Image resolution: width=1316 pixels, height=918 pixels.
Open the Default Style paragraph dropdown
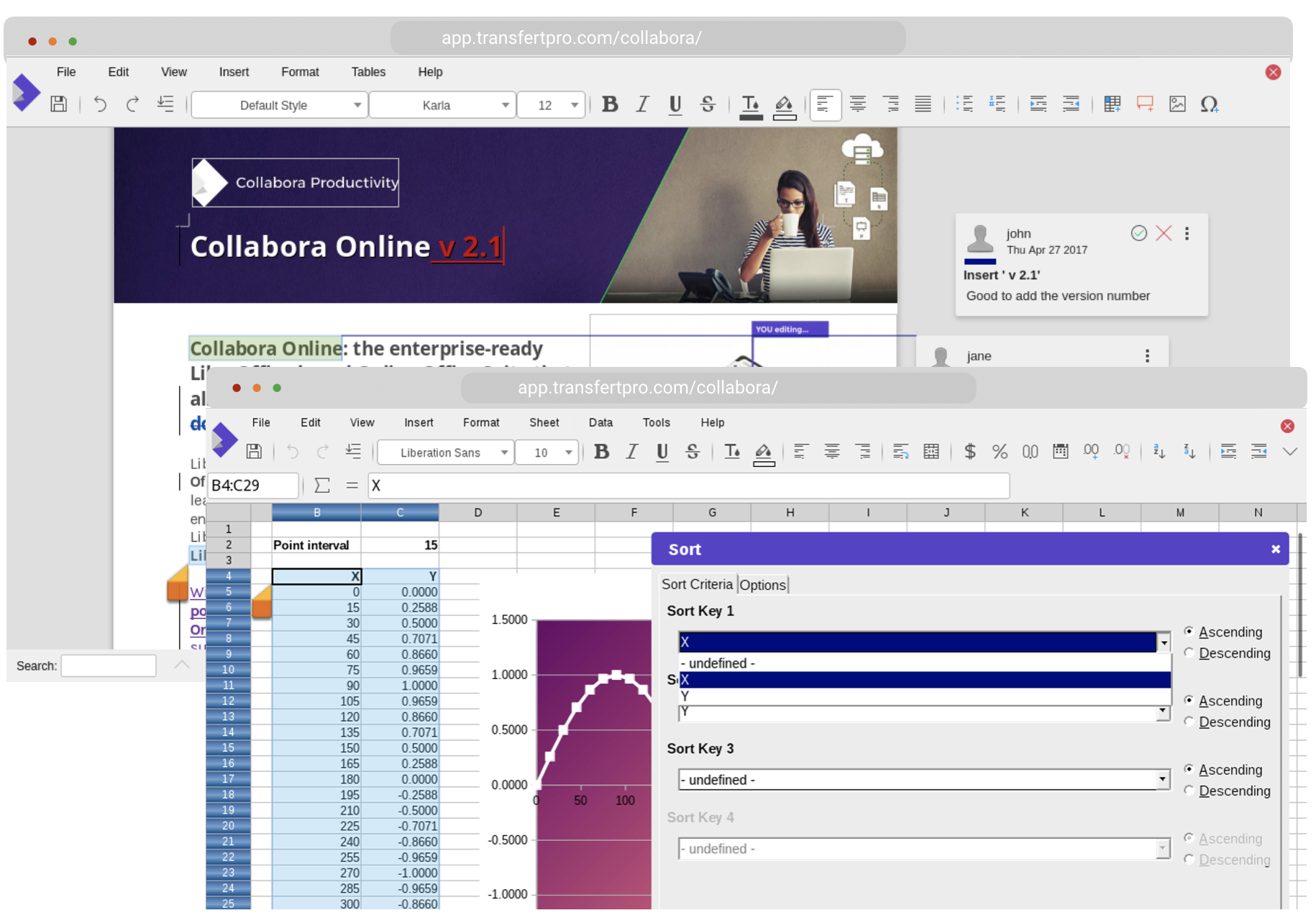coord(280,105)
